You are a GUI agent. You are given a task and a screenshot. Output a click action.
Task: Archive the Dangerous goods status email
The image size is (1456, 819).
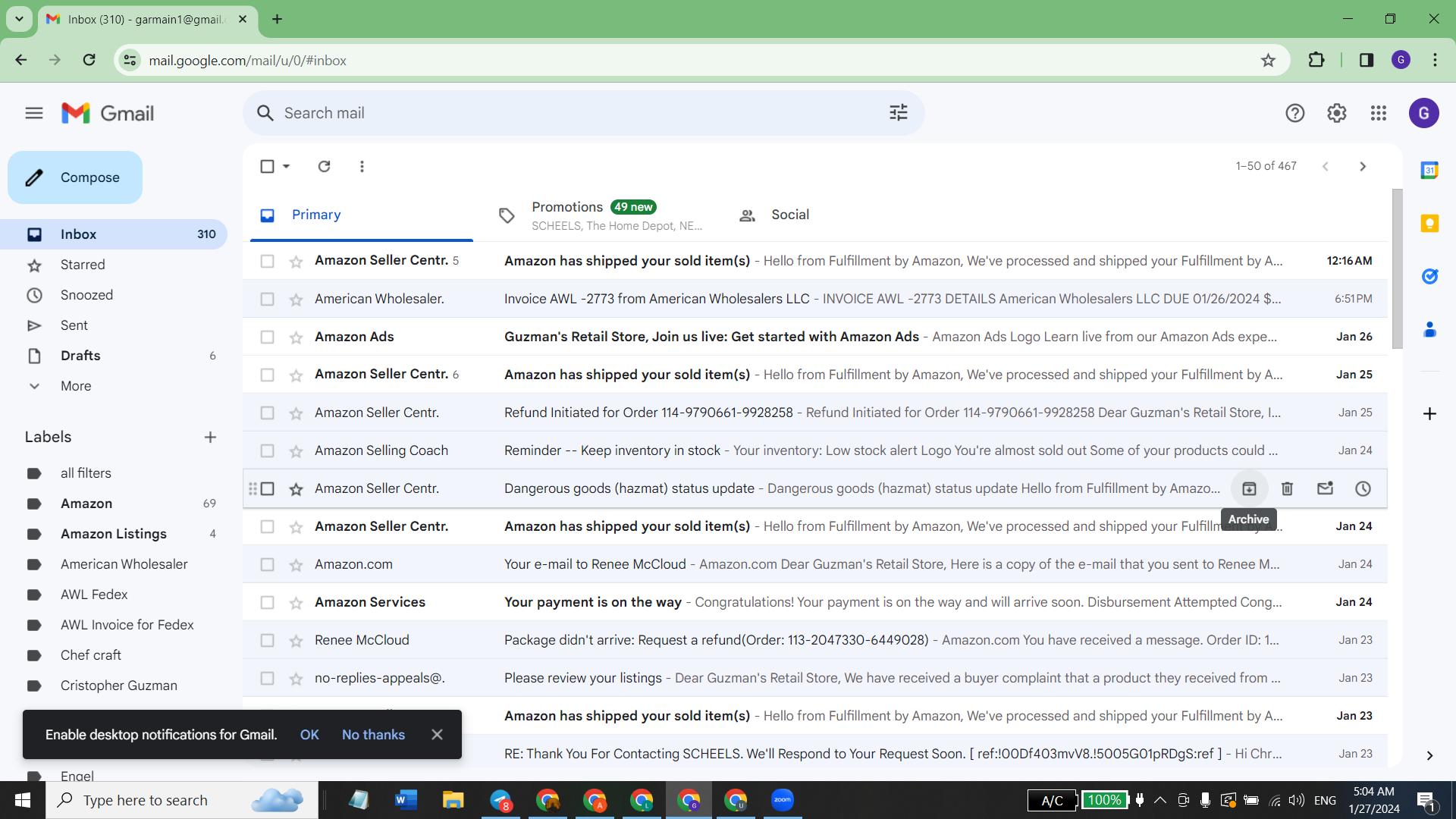coord(1249,489)
